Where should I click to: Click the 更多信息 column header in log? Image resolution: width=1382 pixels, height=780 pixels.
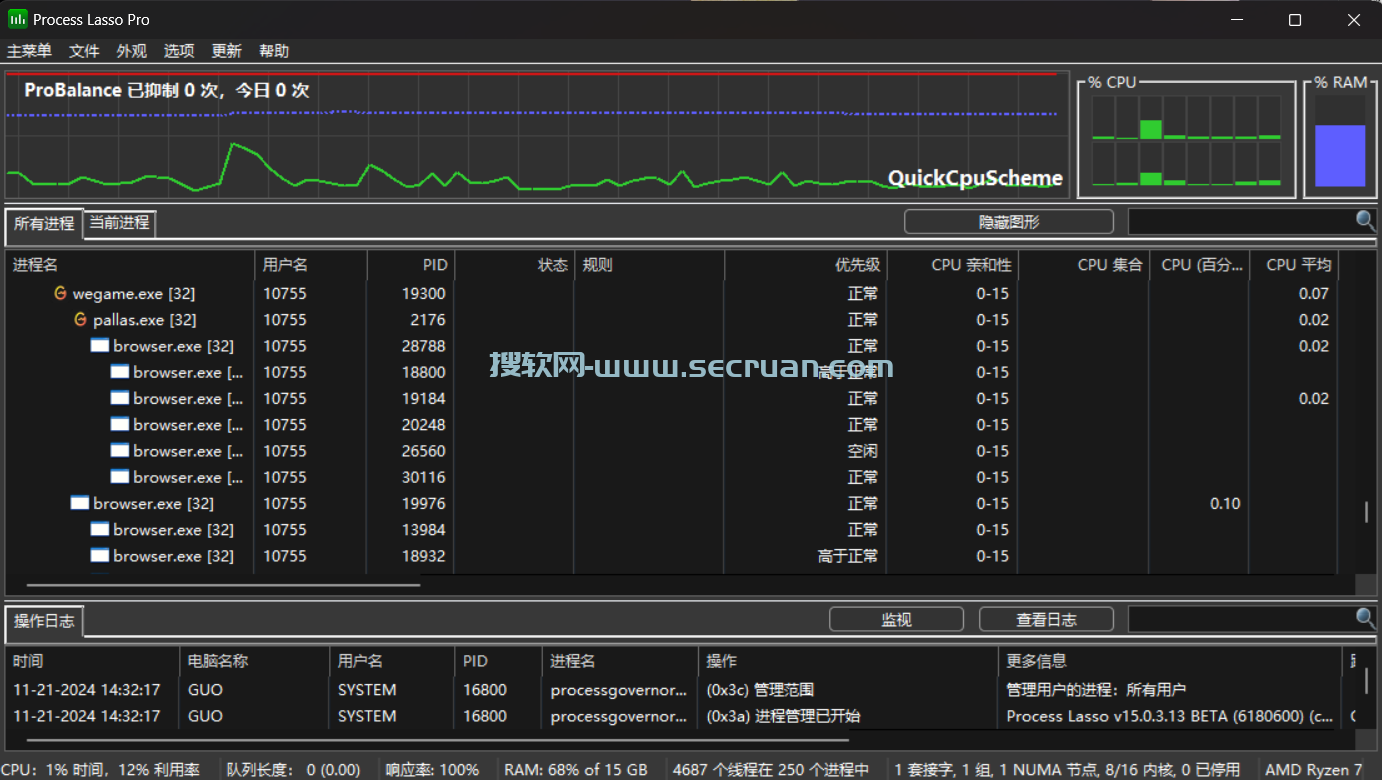coord(1169,661)
